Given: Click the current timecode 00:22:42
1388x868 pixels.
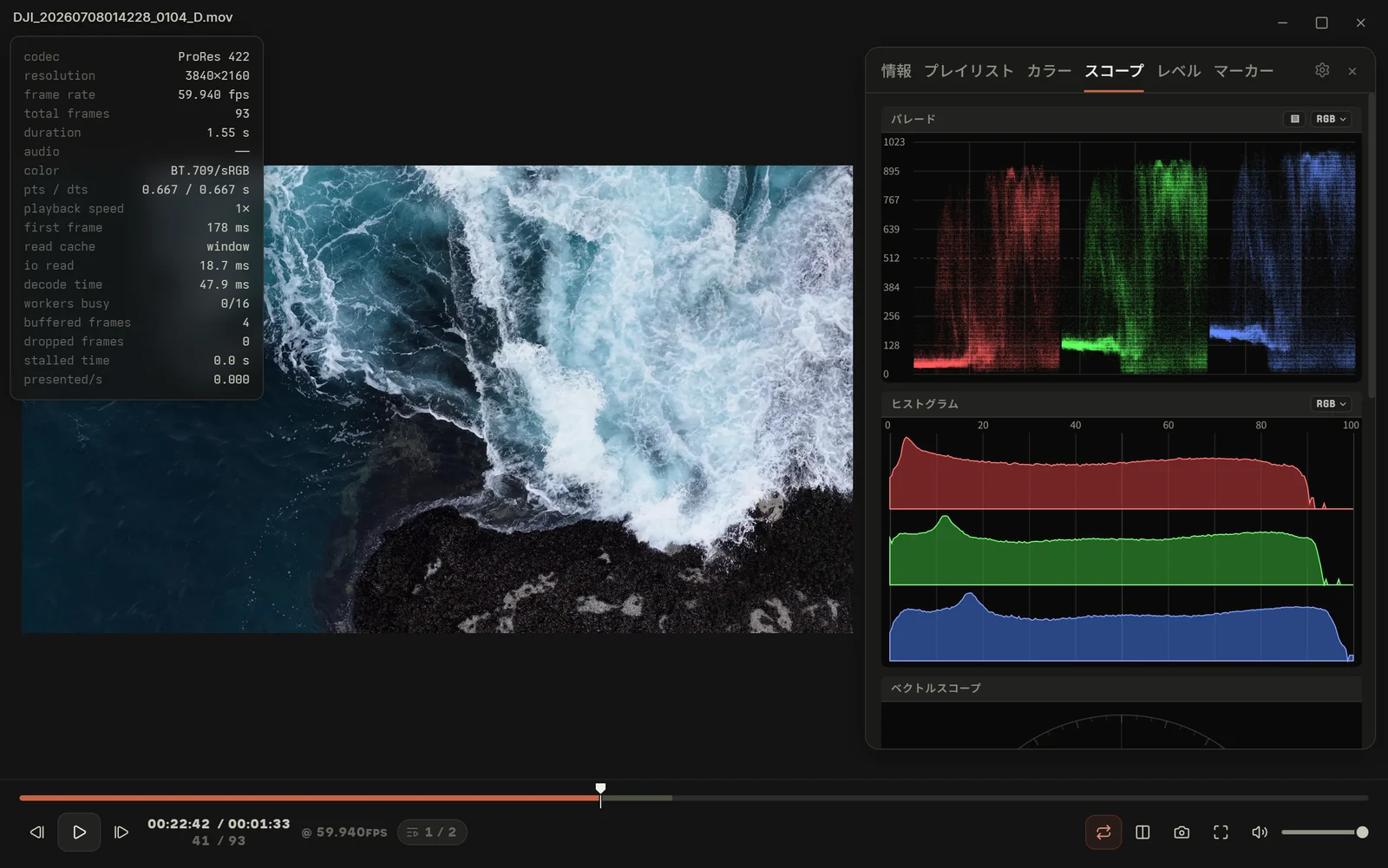Looking at the screenshot, I should click(179, 824).
